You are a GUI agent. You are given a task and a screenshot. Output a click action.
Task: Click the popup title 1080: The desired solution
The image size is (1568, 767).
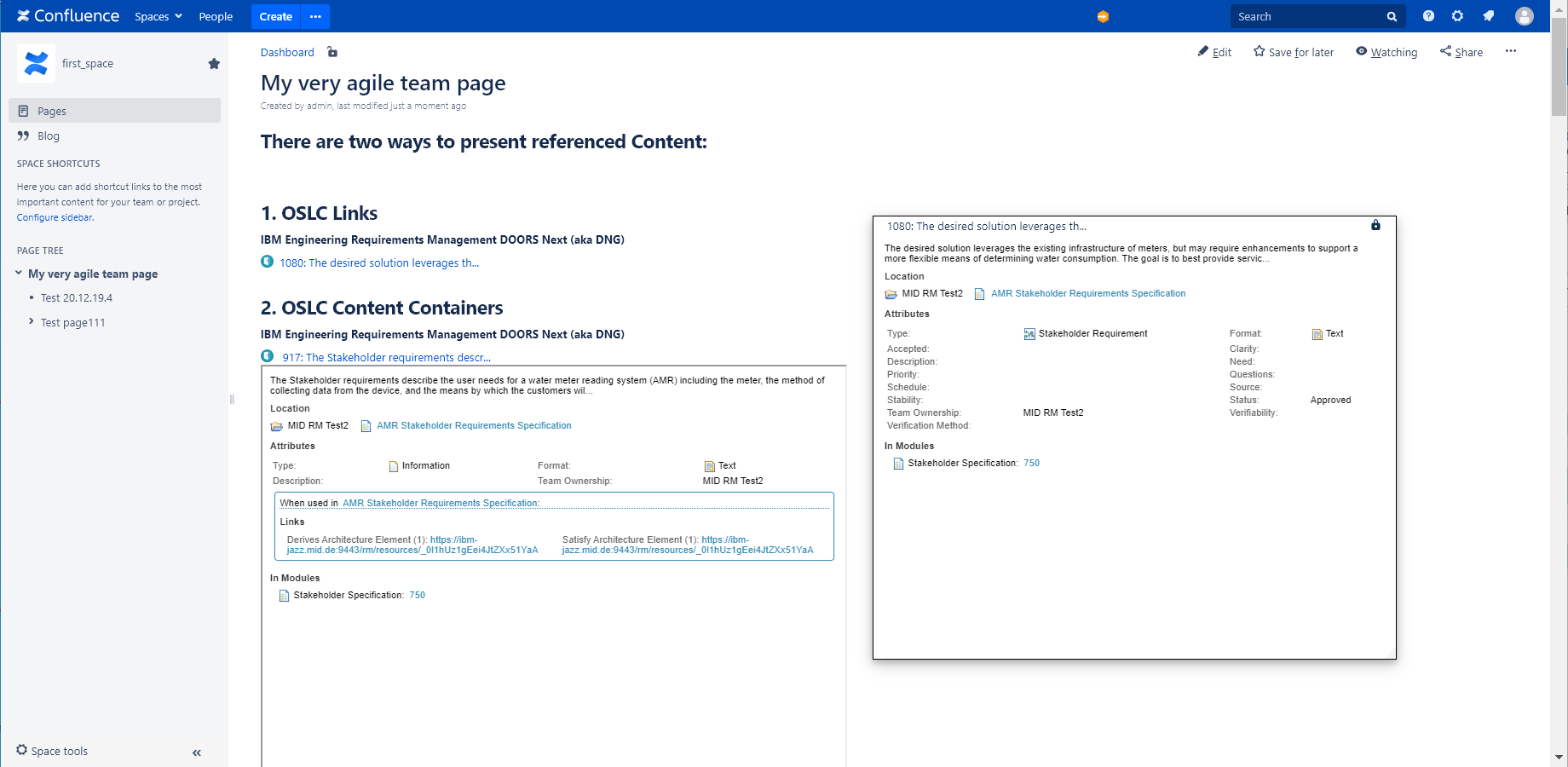coord(987,226)
